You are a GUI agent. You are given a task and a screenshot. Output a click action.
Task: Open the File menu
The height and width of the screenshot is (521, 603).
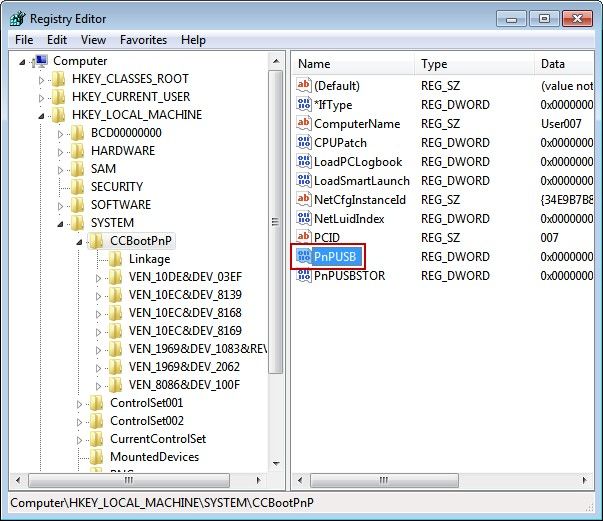(x=24, y=40)
